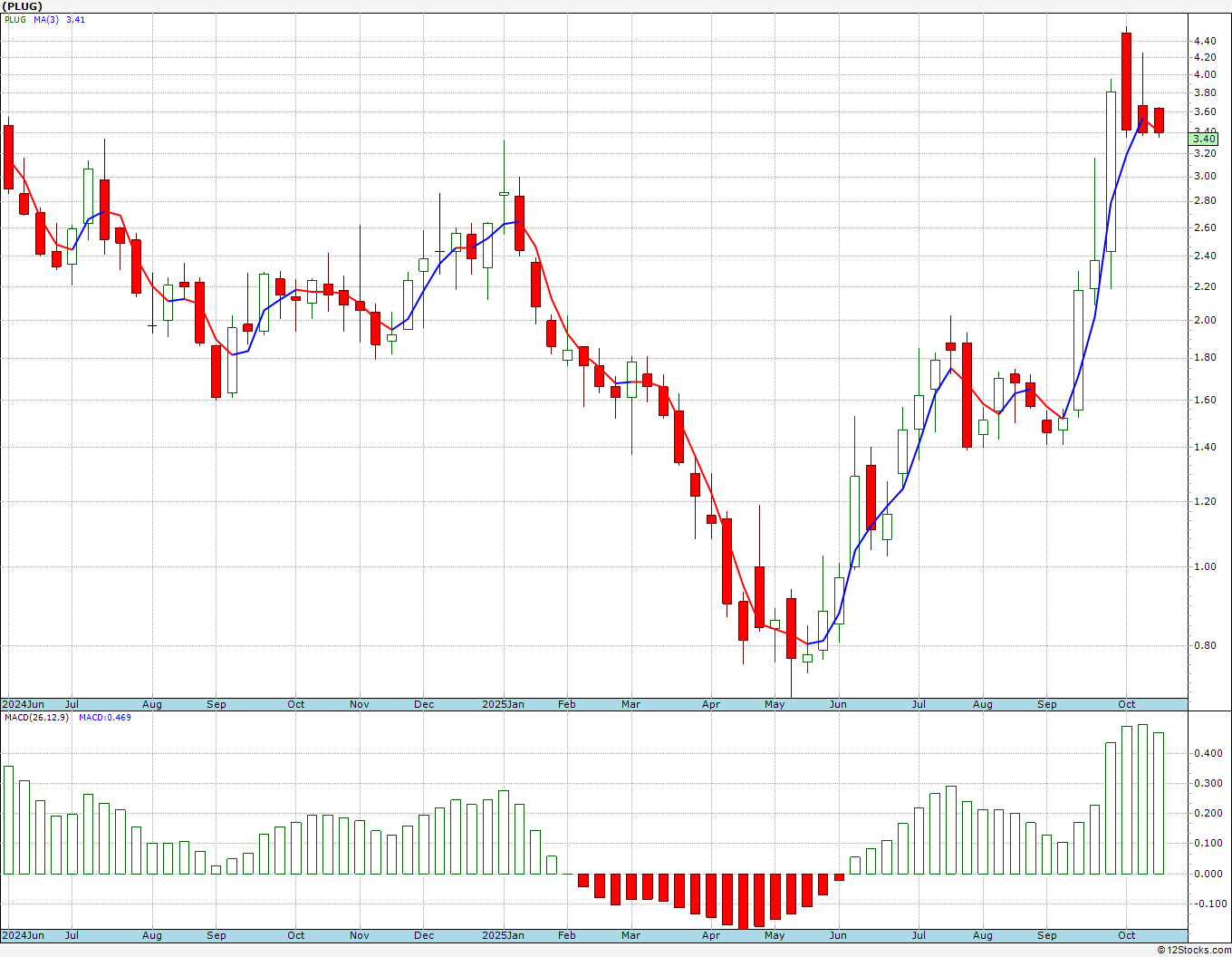Click the 0.400 MACD axis label

(x=1208, y=753)
